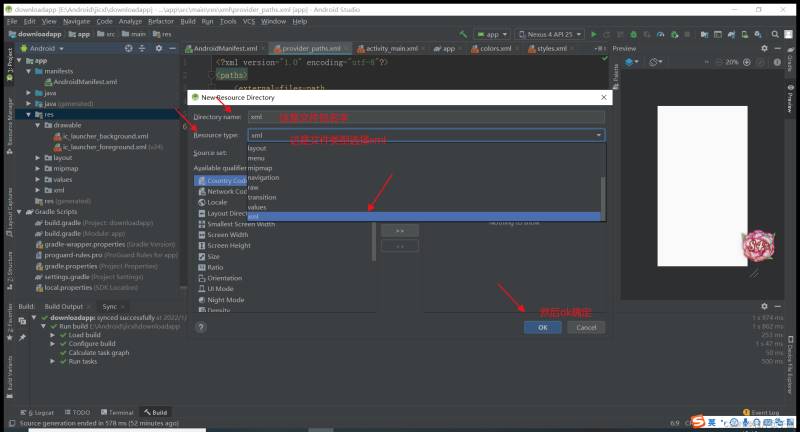800x432 pixels.
Task: Open Resource Manager side tab
Action: 10,125
